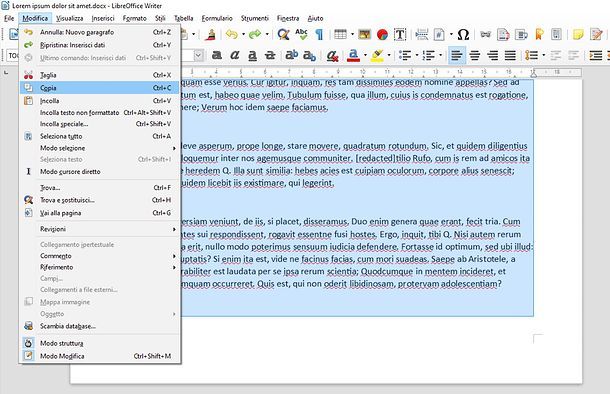Select Seleziona tutto menu entry
The image size is (610, 394).
point(100,136)
